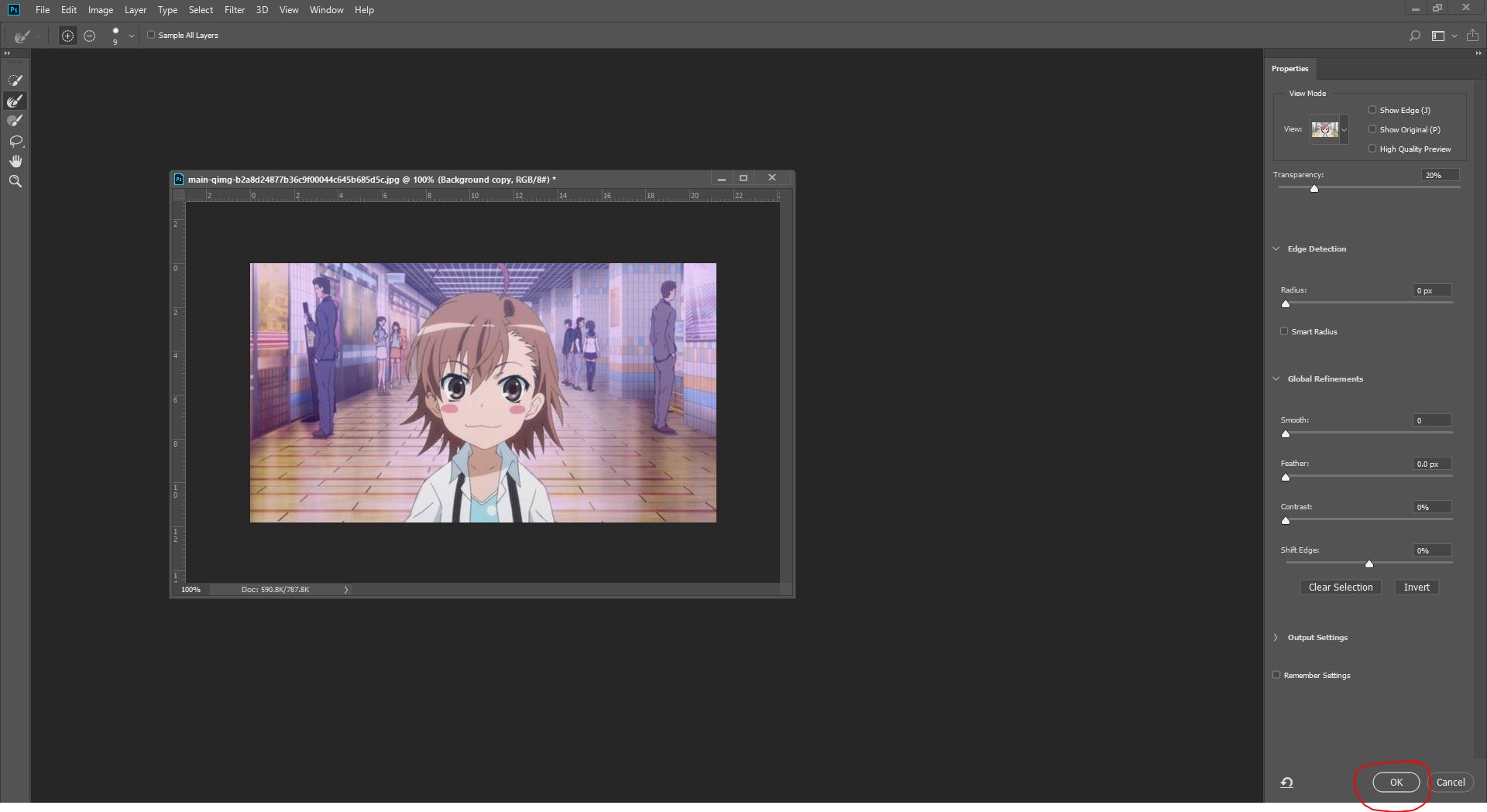
Task: Toggle Show Edge (J) checkbox
Action: (1372, 110)
